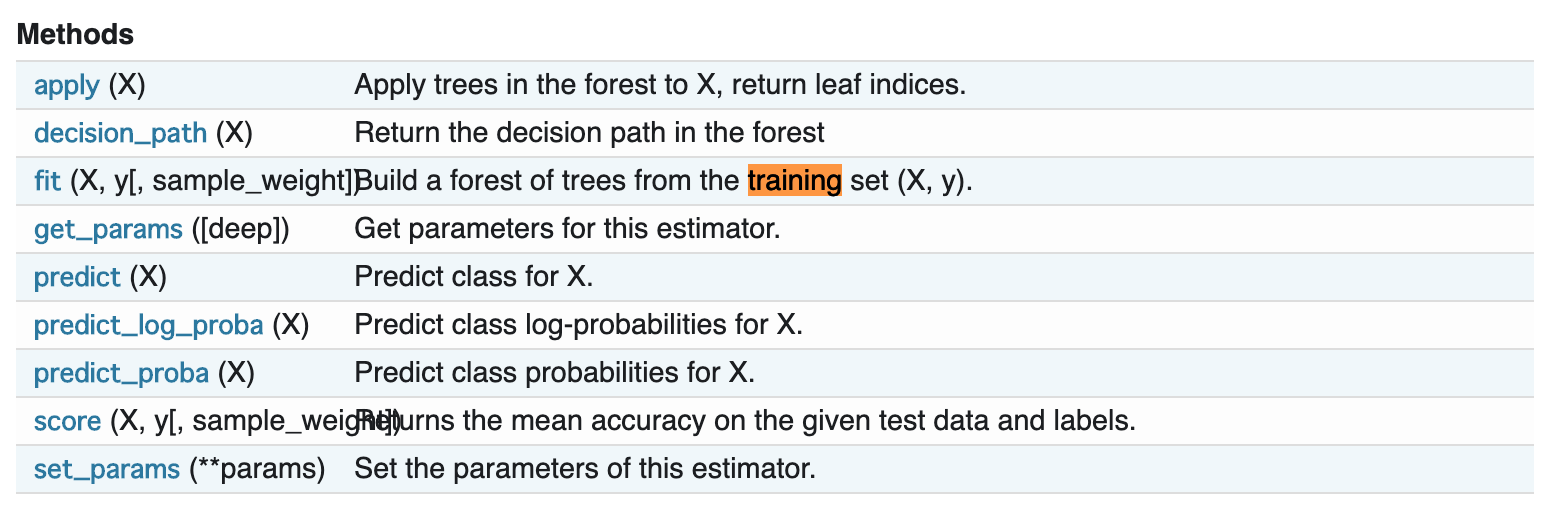Click the highlighted word "training"
Screen dimensions: 1560x512
pyautogui.click(x=794, y=181)
